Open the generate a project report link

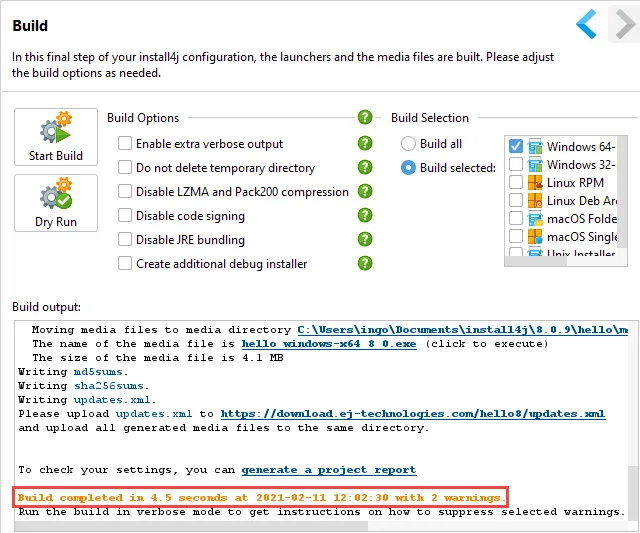click(x=328, y=469)
